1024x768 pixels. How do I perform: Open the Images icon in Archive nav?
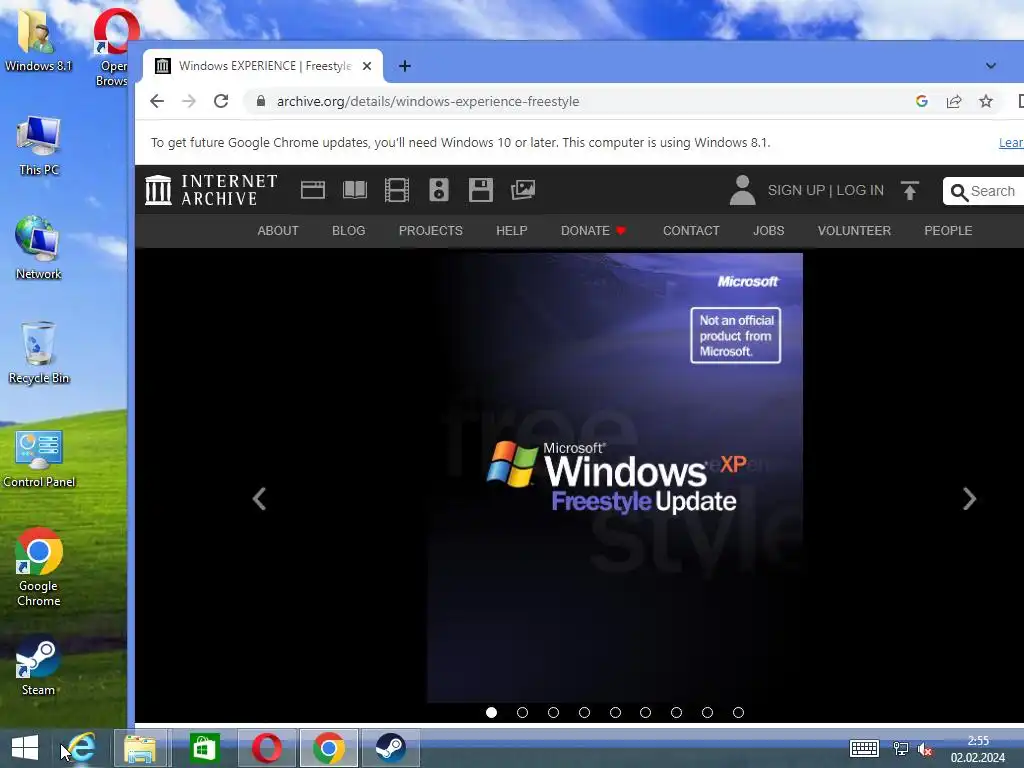point(522,190)
